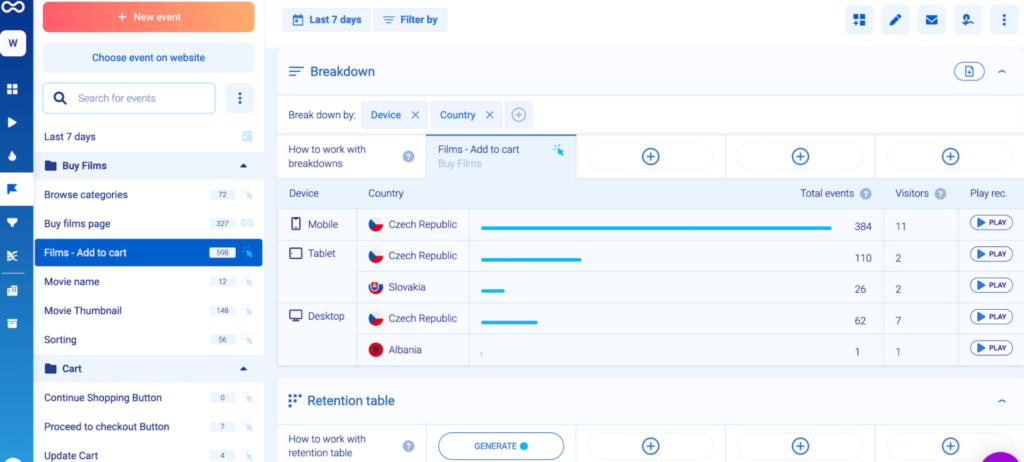
Task: Click cursor icon on Films - Add to cart tab
Action: [x=558, y=150]
